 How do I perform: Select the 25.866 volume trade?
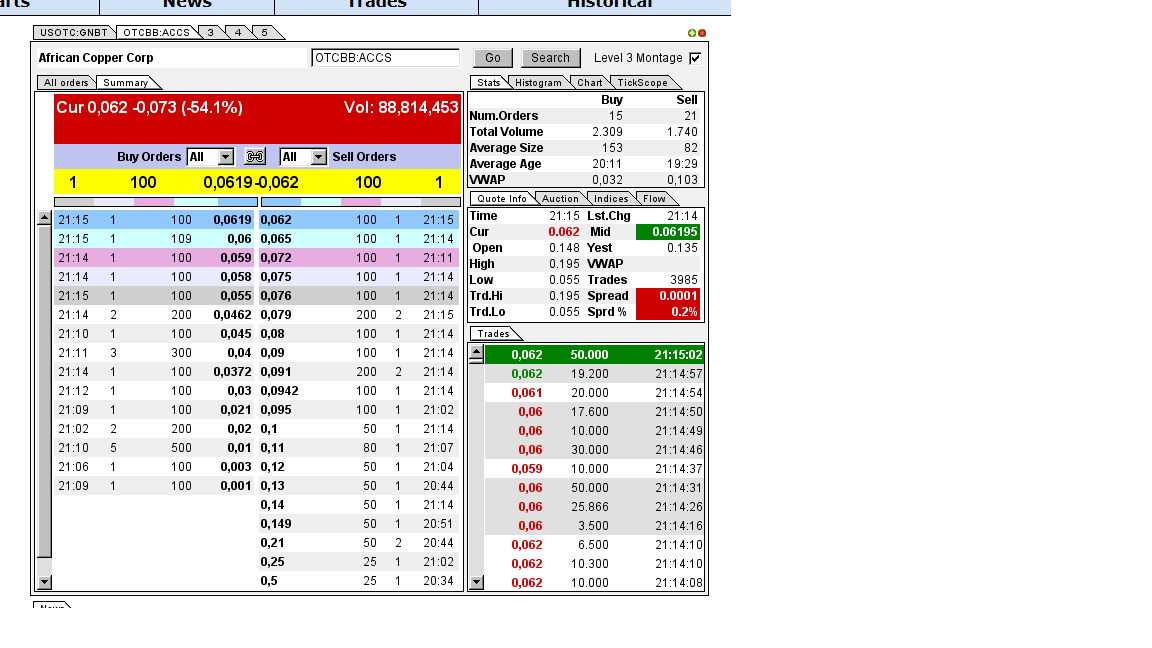coord(594,507)
